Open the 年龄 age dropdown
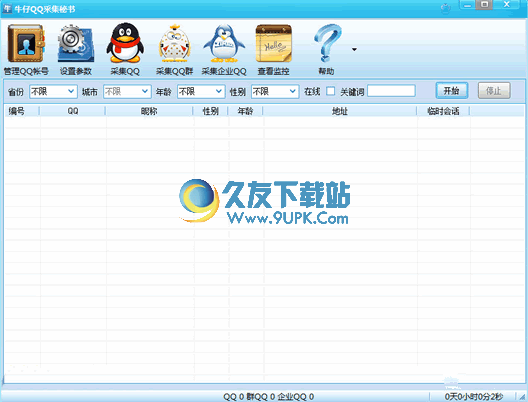The width and height of the screenshot is (528, 402). click(201, 91)
